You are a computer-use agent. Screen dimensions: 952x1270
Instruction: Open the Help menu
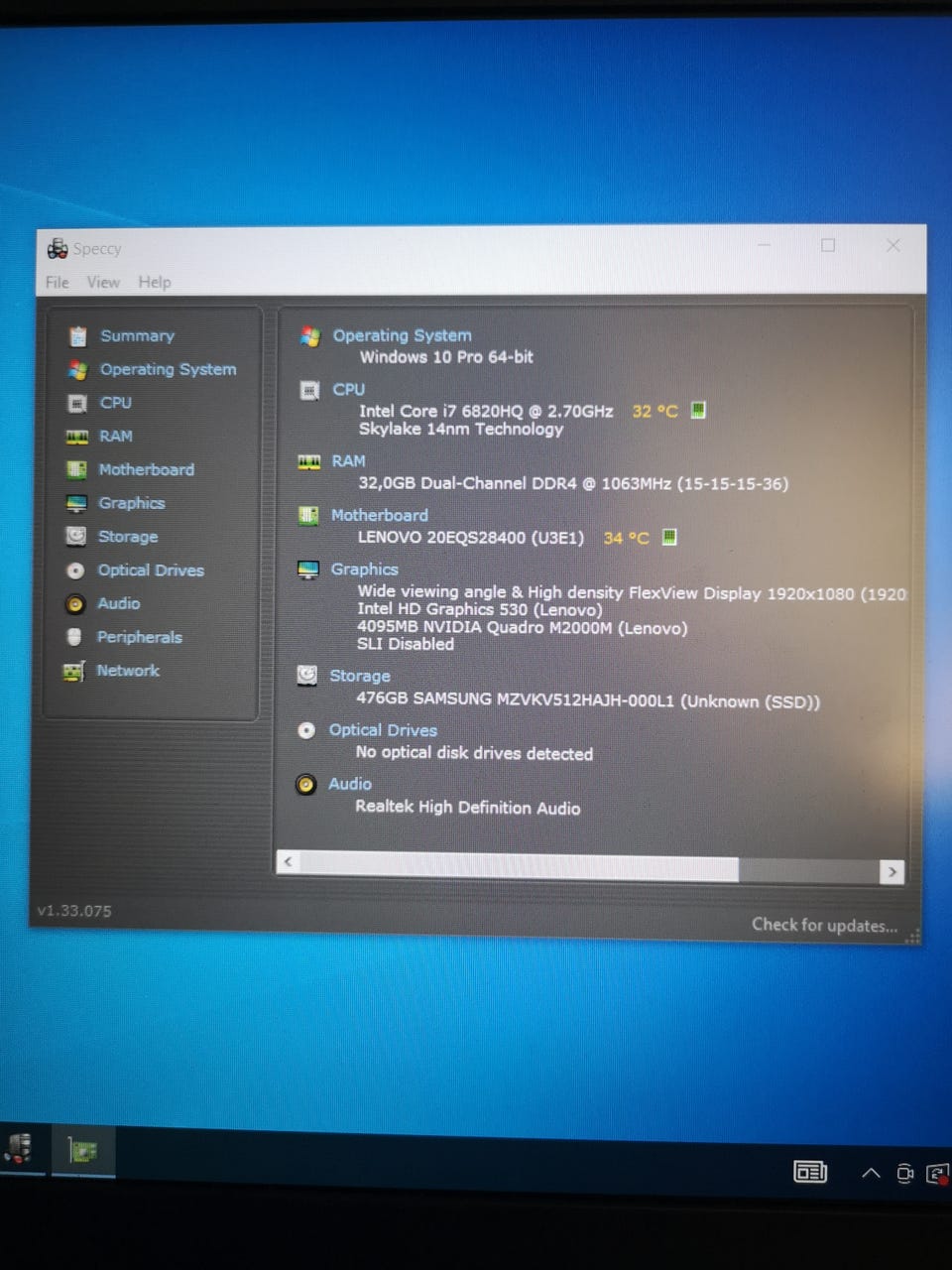154,282
